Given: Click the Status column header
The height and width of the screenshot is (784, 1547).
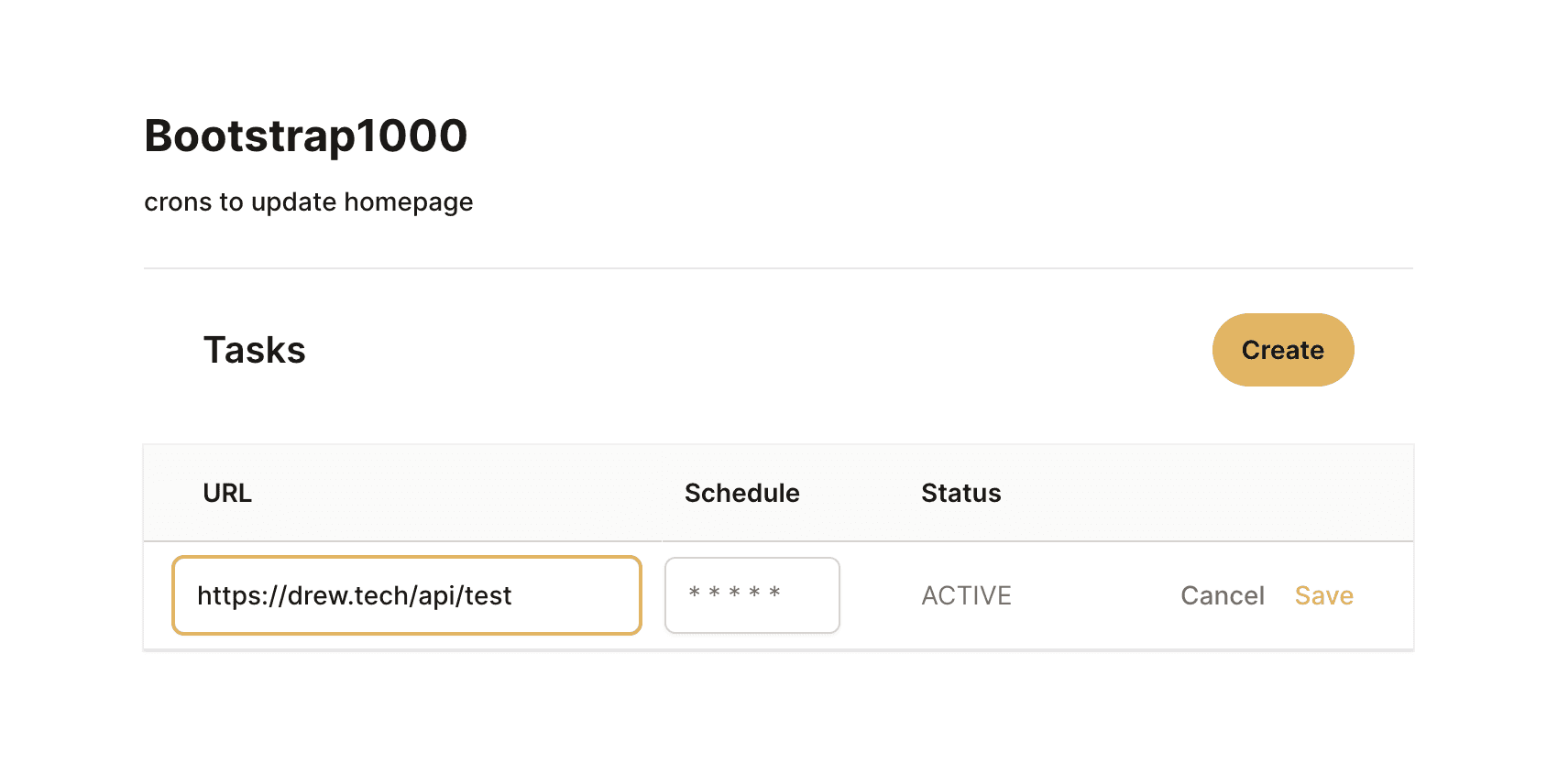Looking at the screenshot, I should 961,493.
